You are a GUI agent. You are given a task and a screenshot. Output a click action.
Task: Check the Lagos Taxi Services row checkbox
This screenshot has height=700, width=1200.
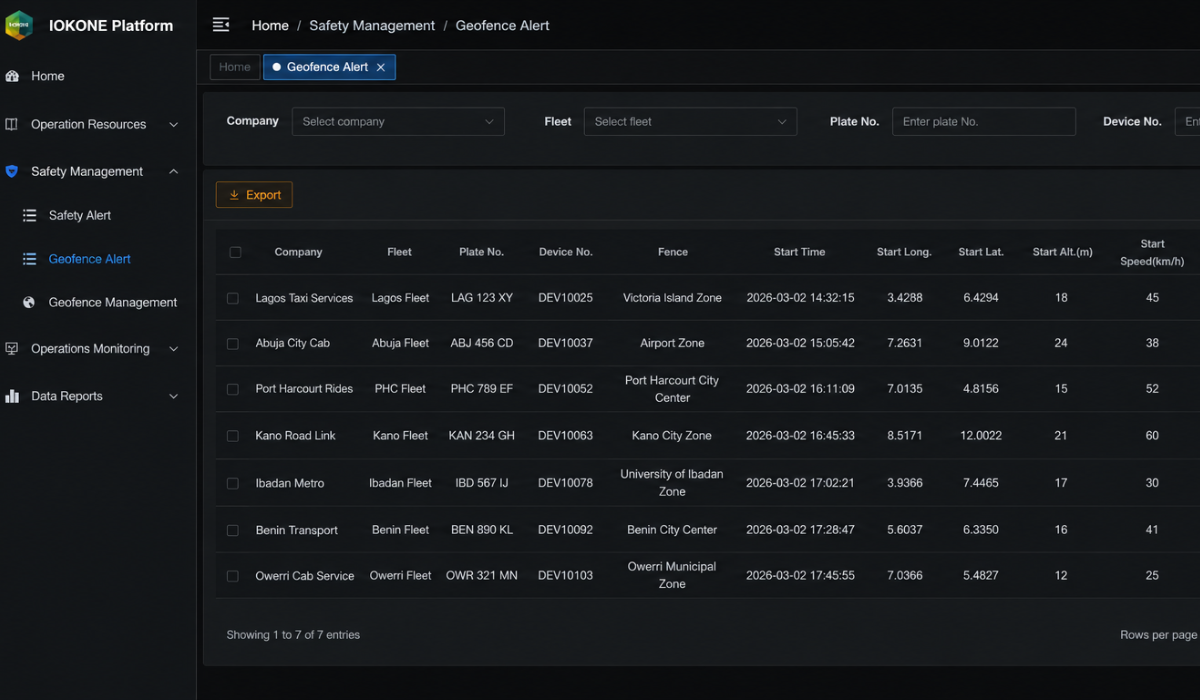point(233,298)
